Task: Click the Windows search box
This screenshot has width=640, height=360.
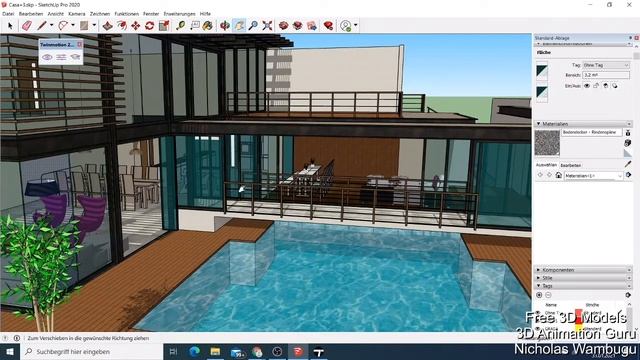Action: [x=91, y=351]
